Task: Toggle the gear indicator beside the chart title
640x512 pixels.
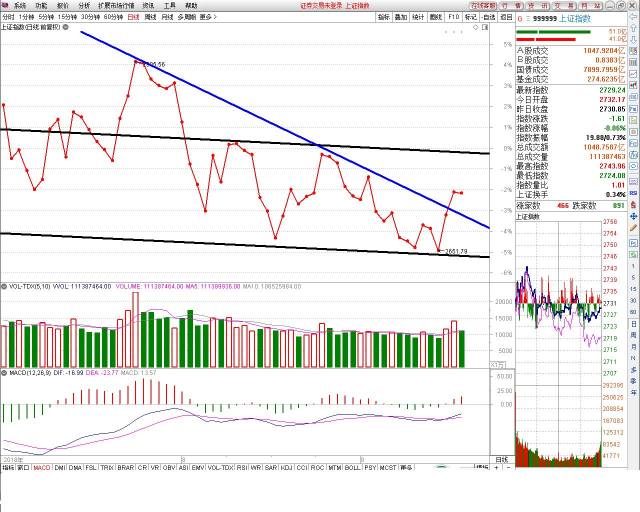Action: pyautogui.click(x=66, y=27)
